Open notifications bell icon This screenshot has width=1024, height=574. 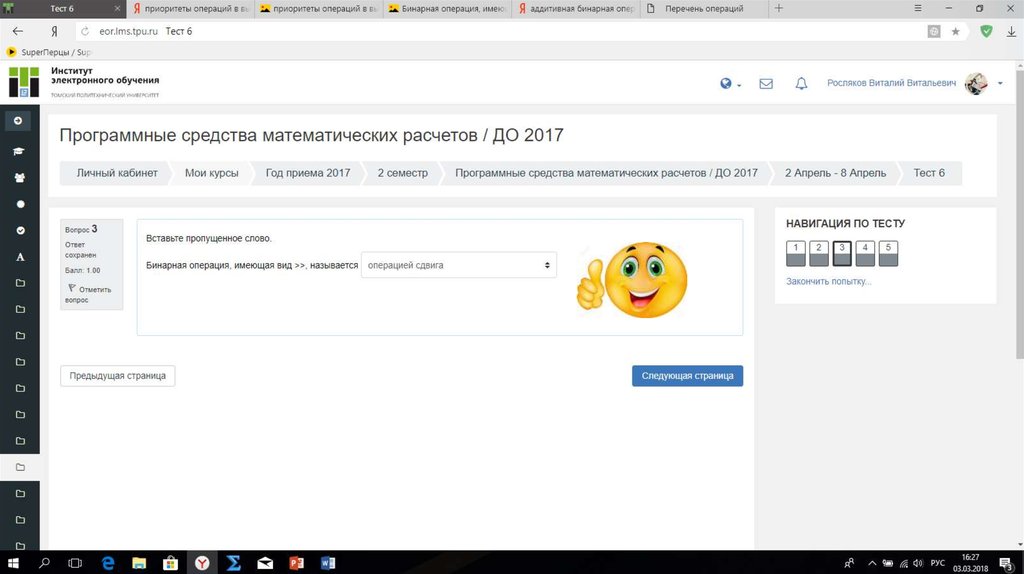(801, 84)
